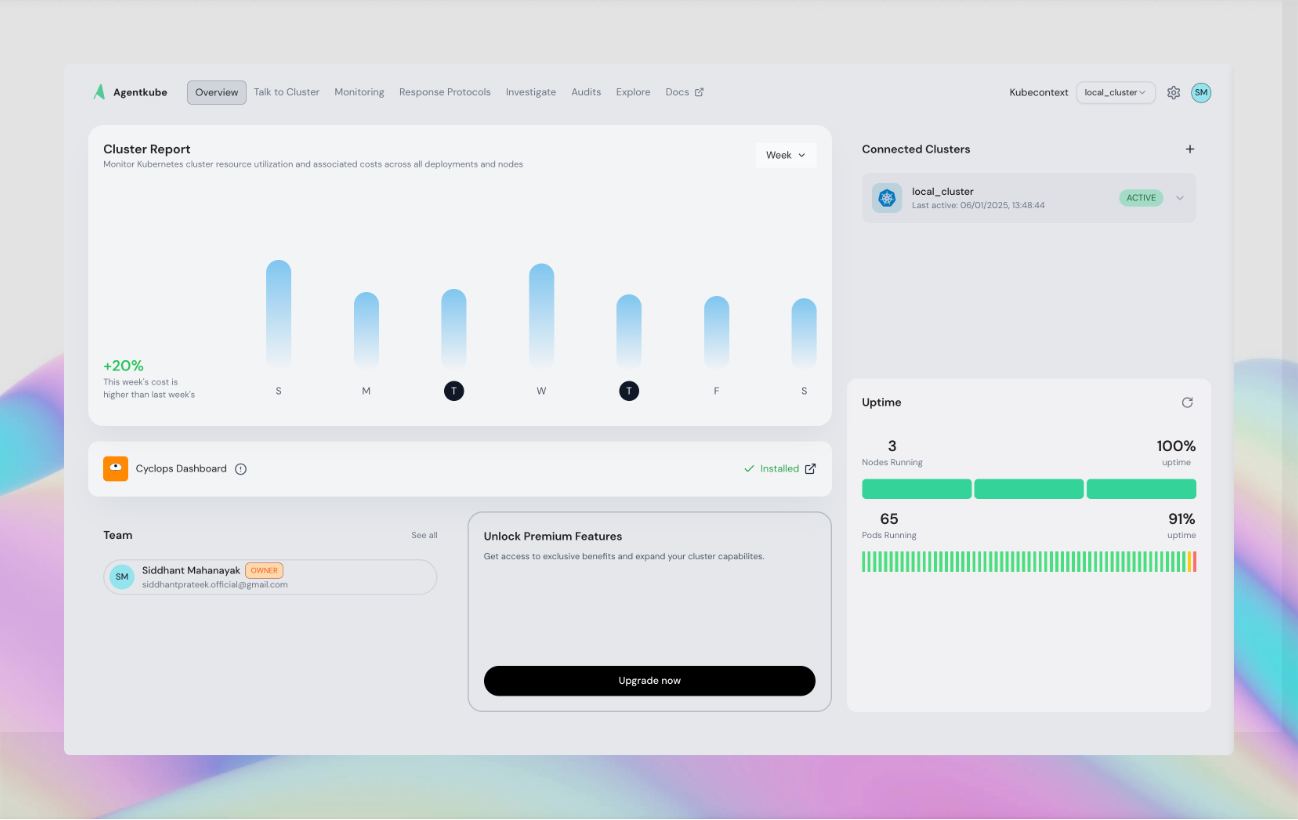Click the middle node uptime bar
The width and height of the screenshot is (1298, 820).
(x=1029, y=489)
